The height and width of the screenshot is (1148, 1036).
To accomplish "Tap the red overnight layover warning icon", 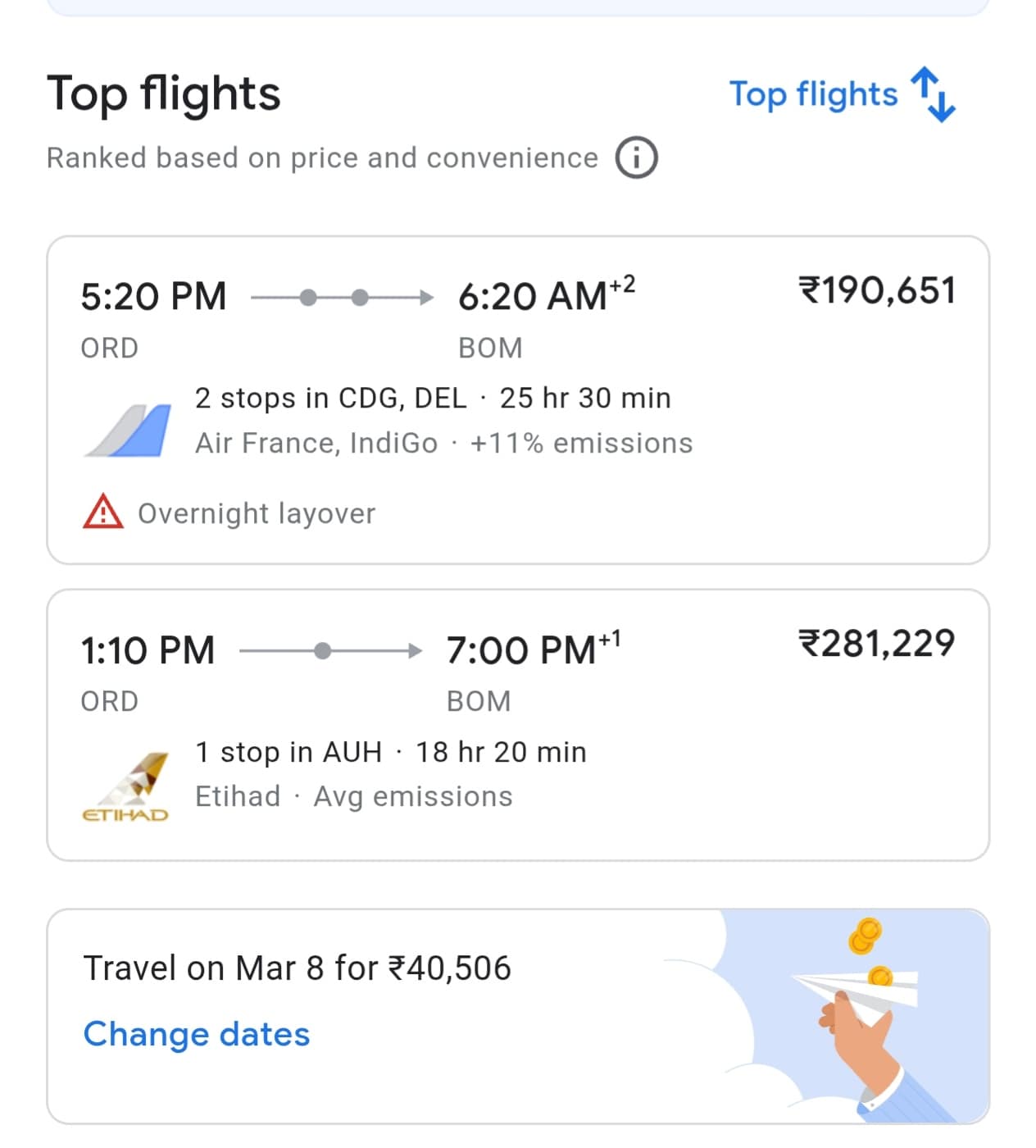I will [103, 512].
